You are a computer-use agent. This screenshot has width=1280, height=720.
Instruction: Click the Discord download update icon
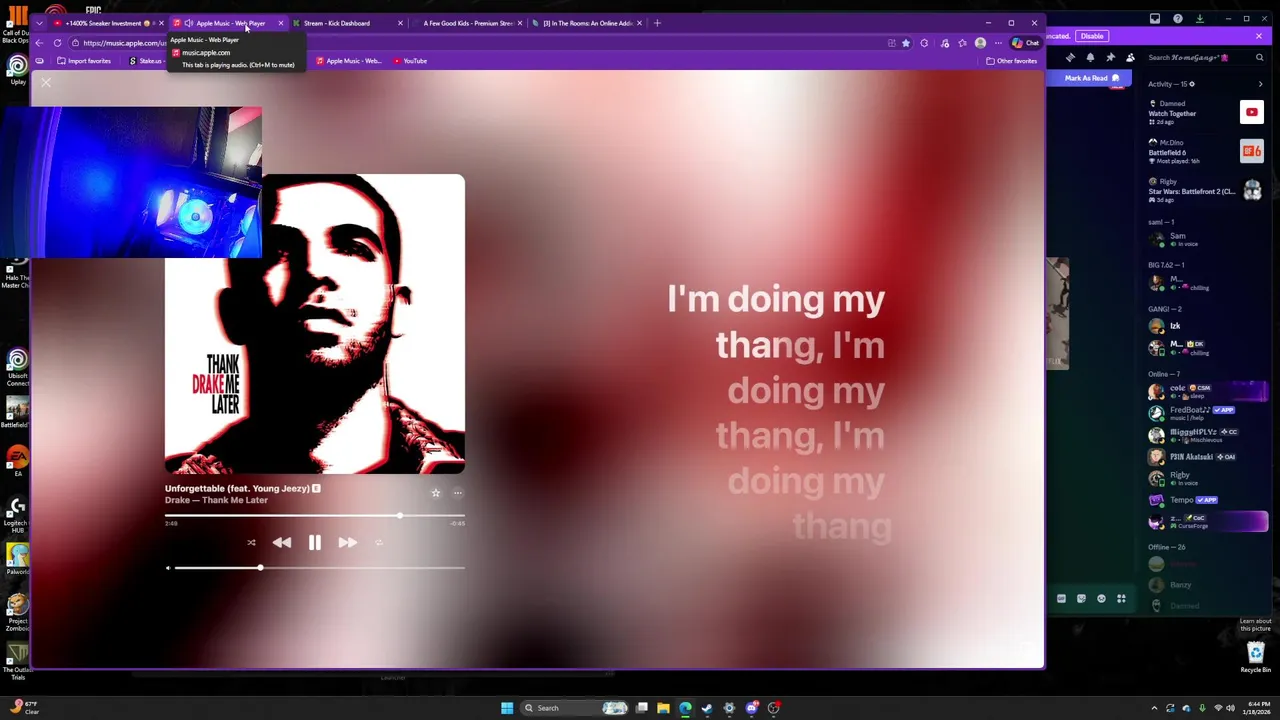pyautogui.click(x=1199, y=18)
